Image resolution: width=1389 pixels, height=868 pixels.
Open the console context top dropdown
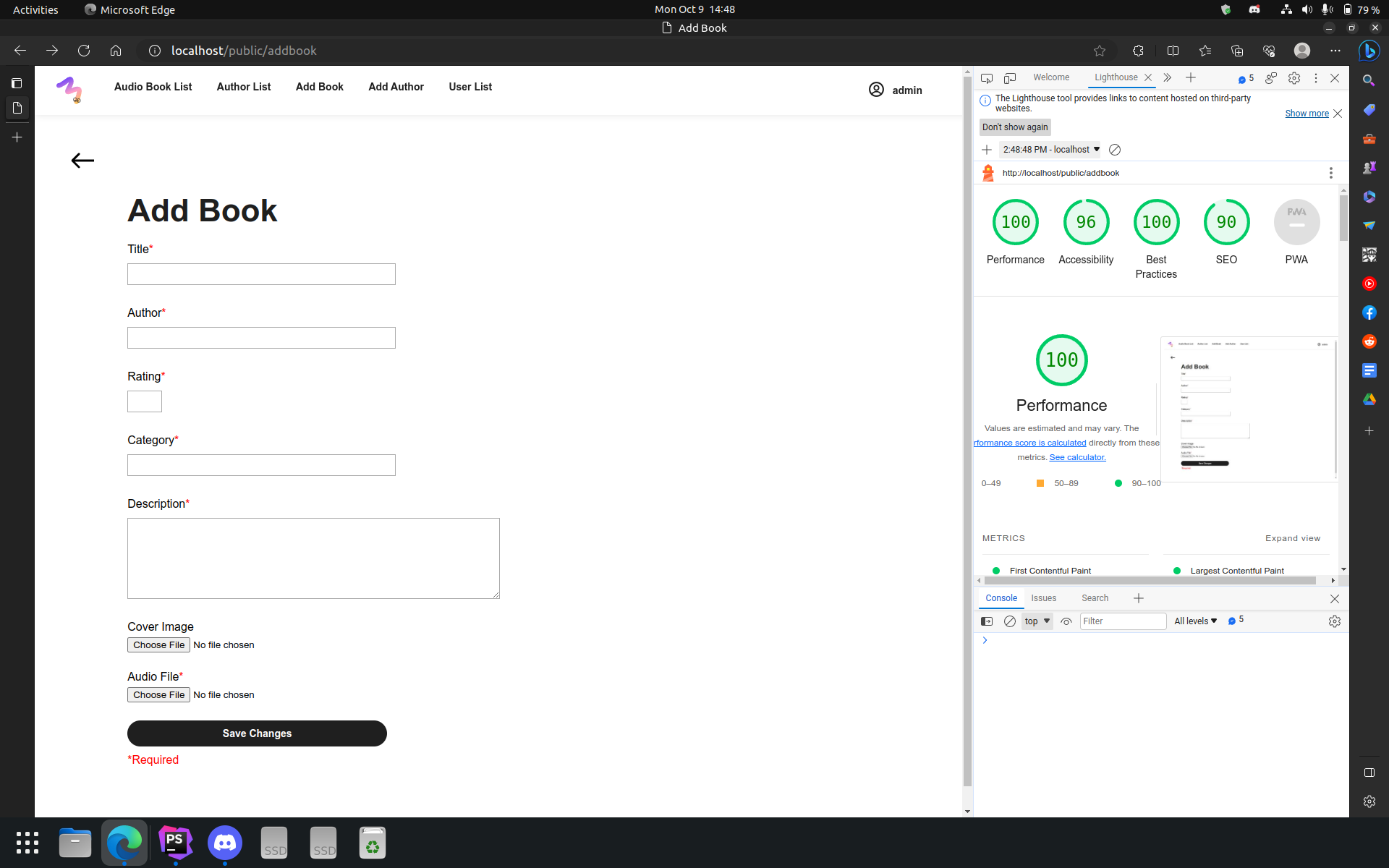[x=1037, y=621]
